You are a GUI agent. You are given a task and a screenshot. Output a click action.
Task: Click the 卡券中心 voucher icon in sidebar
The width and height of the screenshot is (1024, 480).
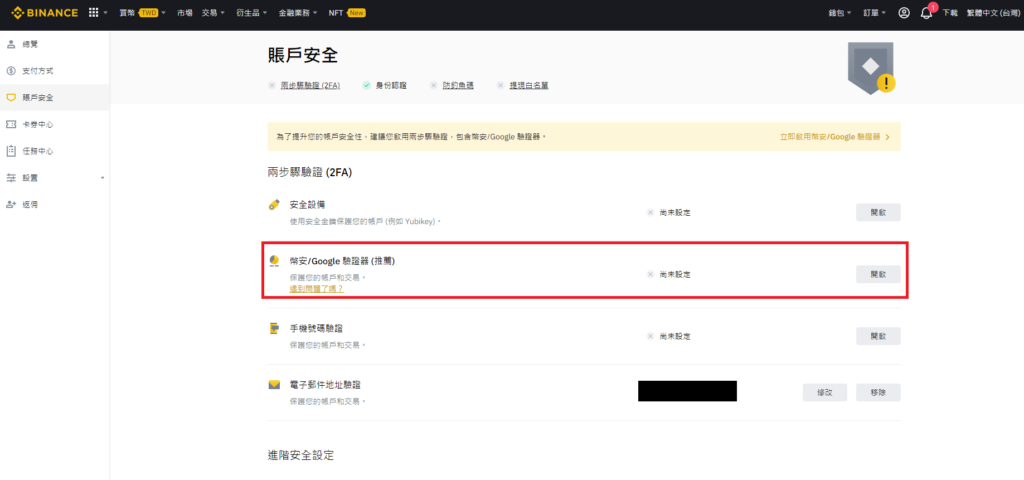[11, 124]
